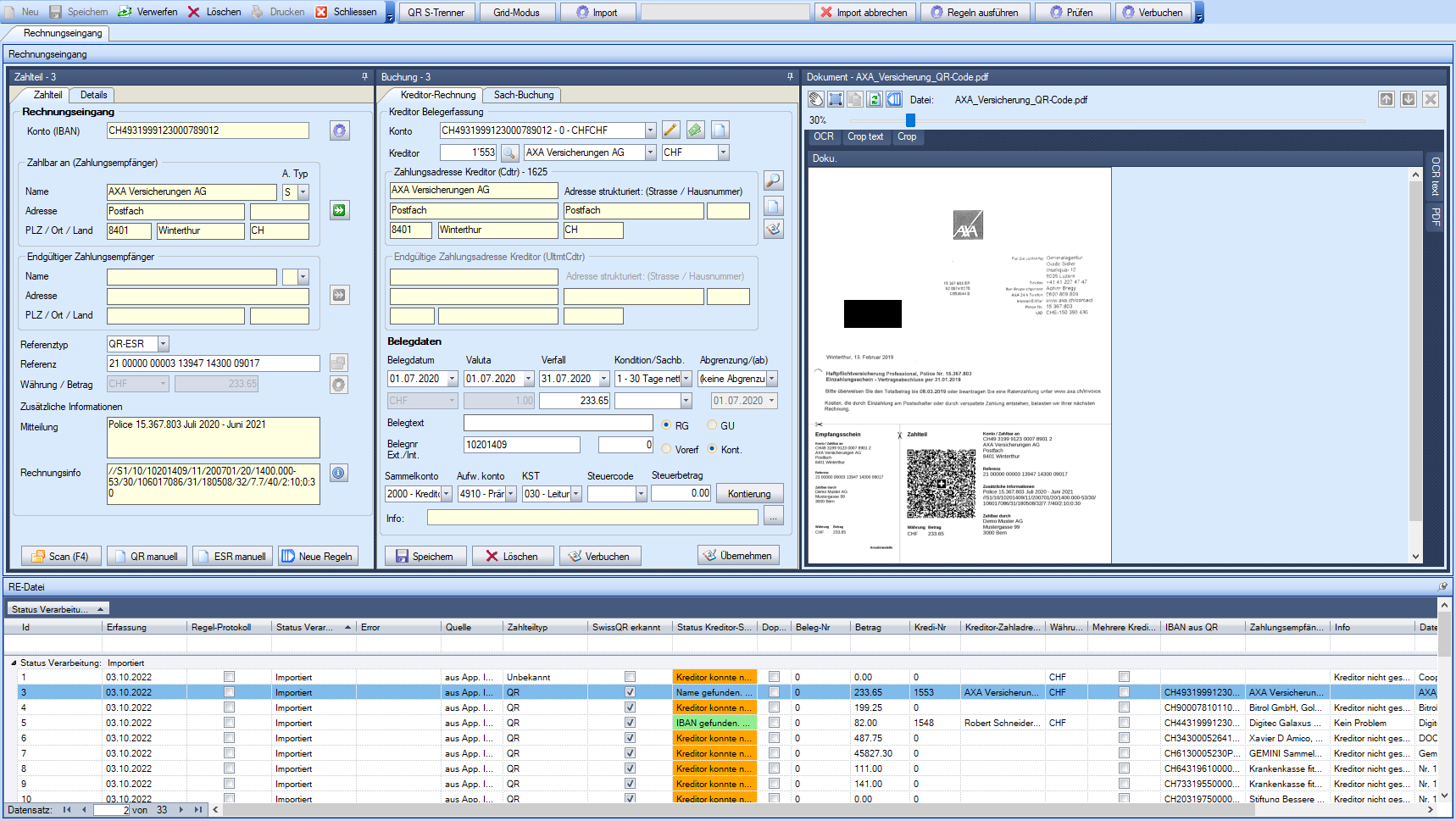This screenshot has width=1456, height=821.
Task: Click the gear icon next to Konto (IBAN)
Action: point(339,131)
